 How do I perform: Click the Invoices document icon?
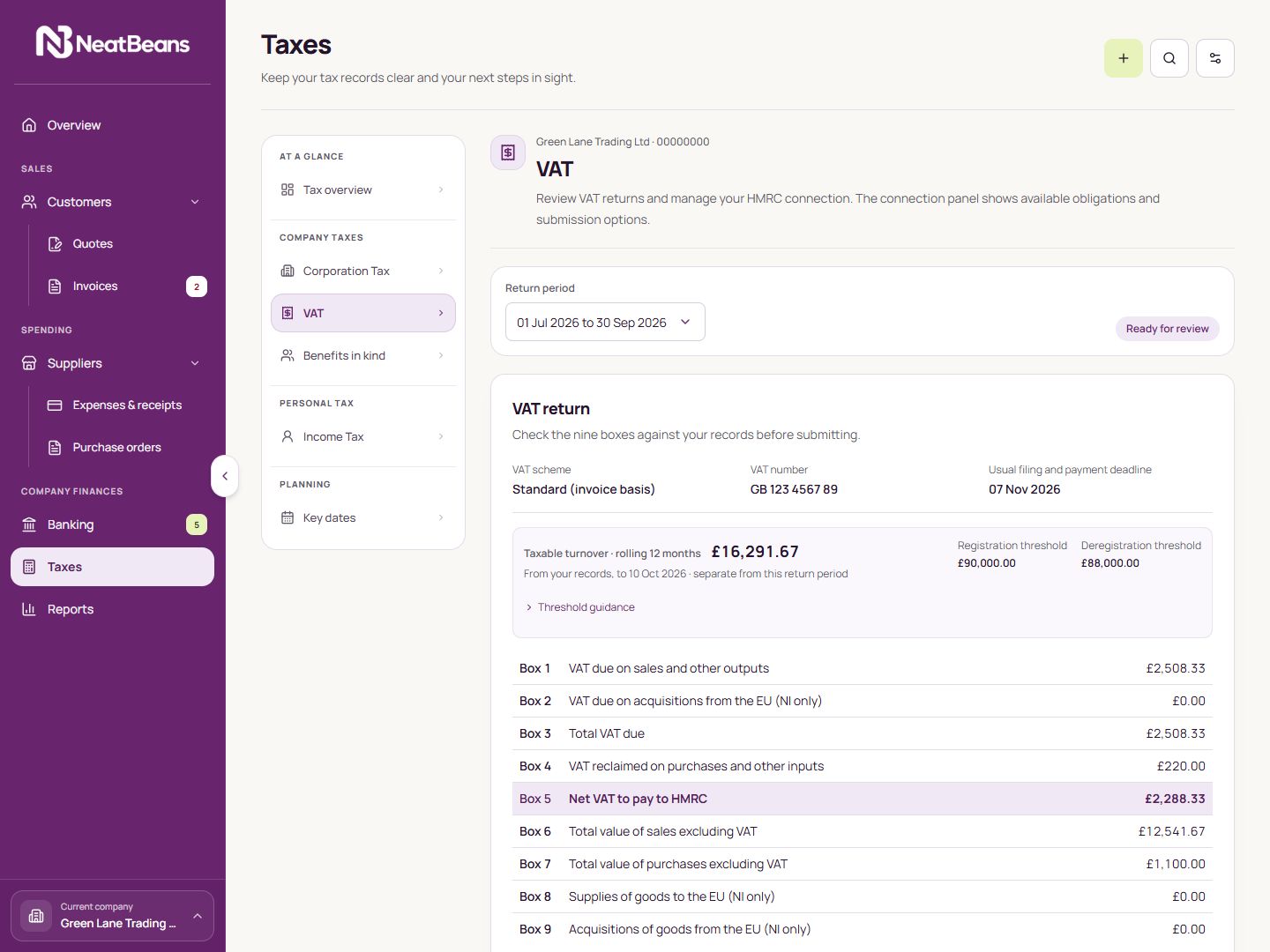(55, 286)
